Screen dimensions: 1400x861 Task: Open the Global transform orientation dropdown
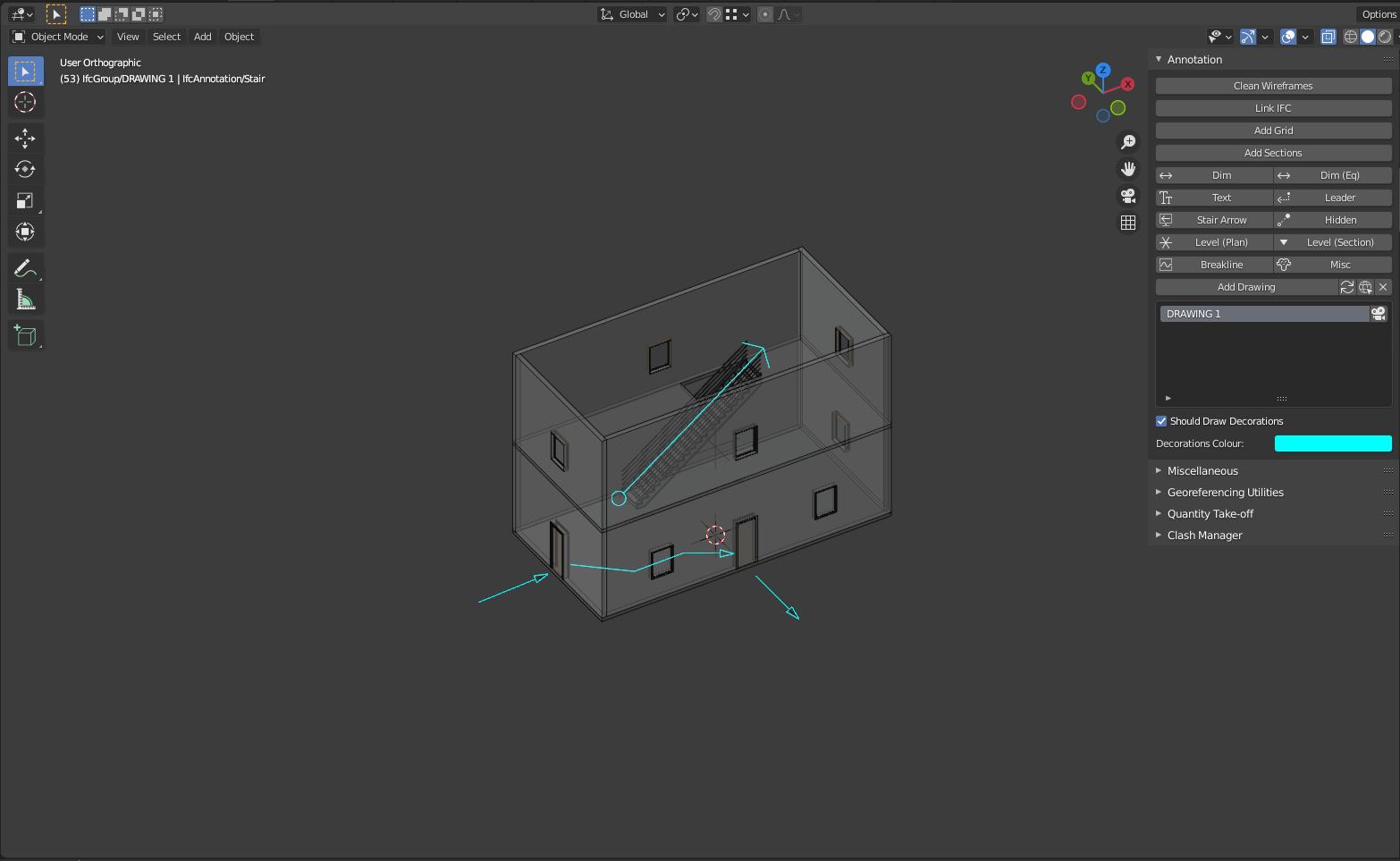click(632, 14)
